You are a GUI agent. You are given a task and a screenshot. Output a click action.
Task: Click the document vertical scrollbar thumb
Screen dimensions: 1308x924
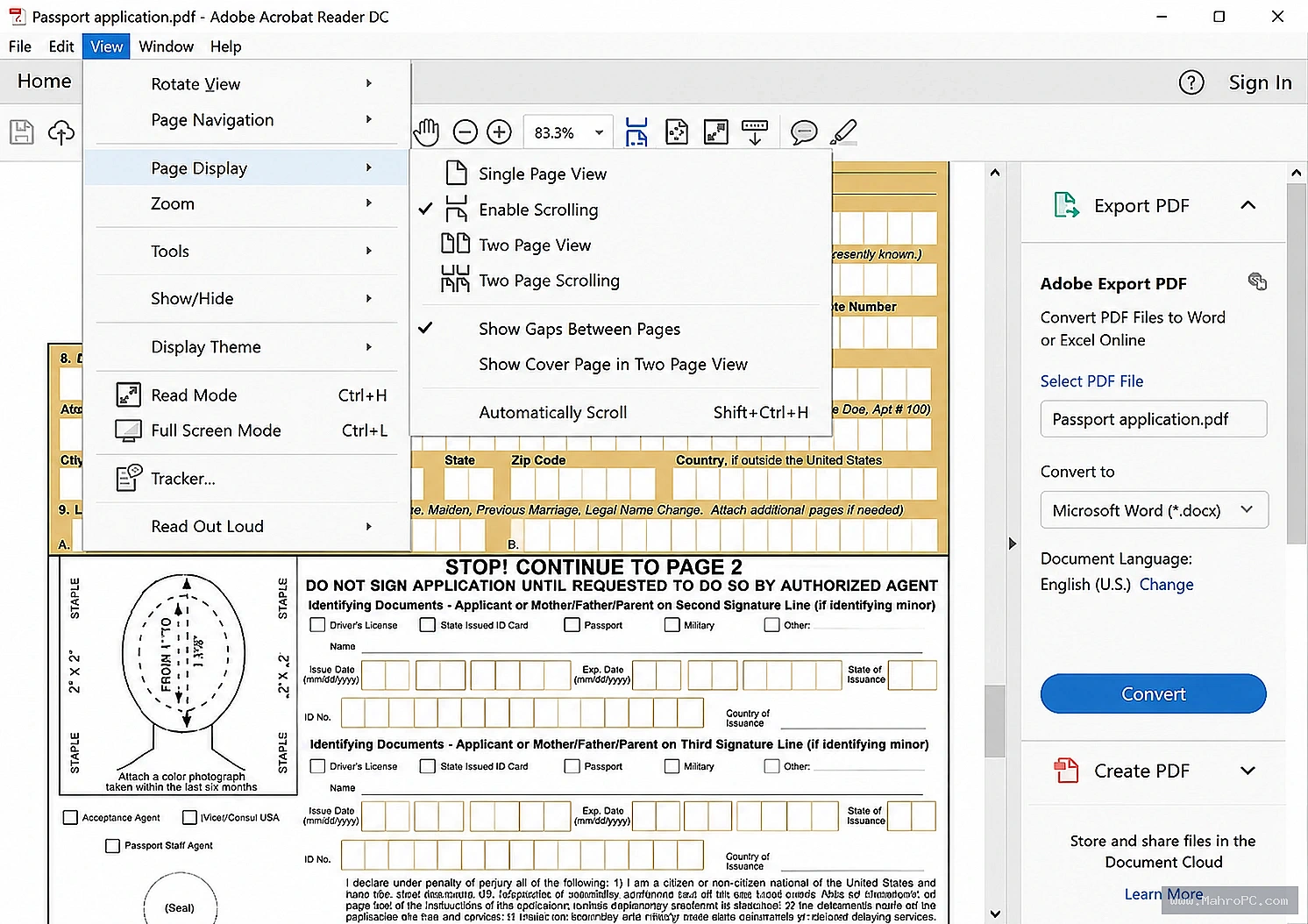994,721
